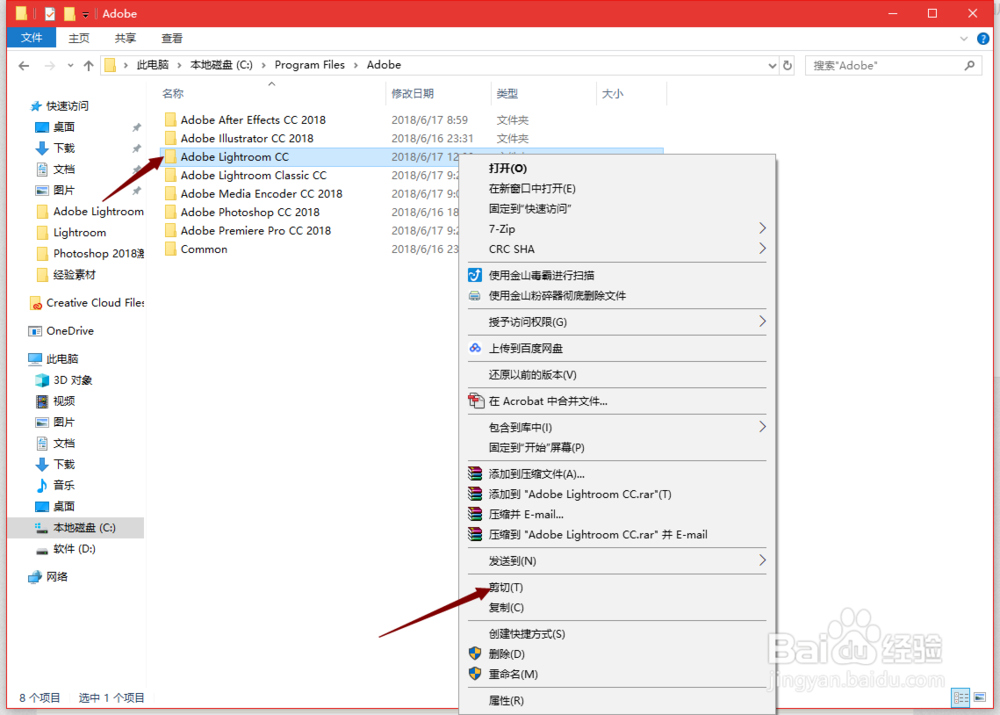Switch to the 查看 ribbon tab
Screen dimensions: 1000x715
click(x=170, y=37)
